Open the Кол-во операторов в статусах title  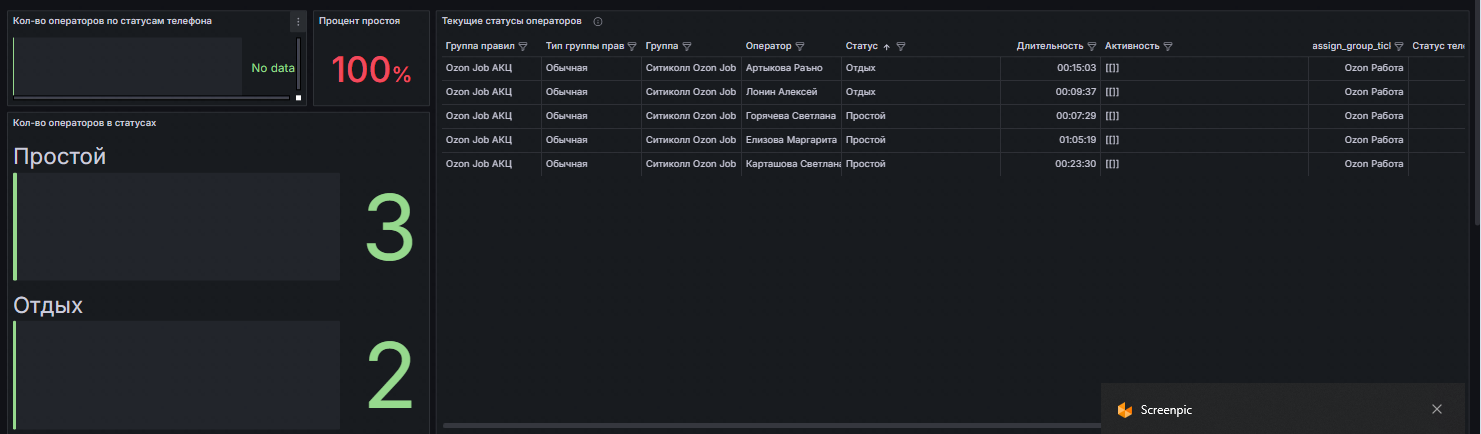pos(84,122)
